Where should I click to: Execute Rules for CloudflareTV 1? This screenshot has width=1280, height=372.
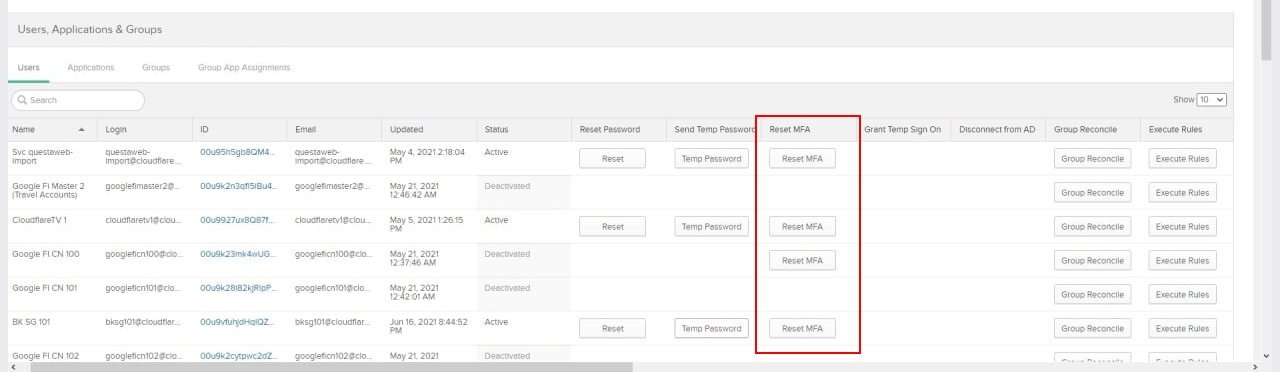[1183, 227]
